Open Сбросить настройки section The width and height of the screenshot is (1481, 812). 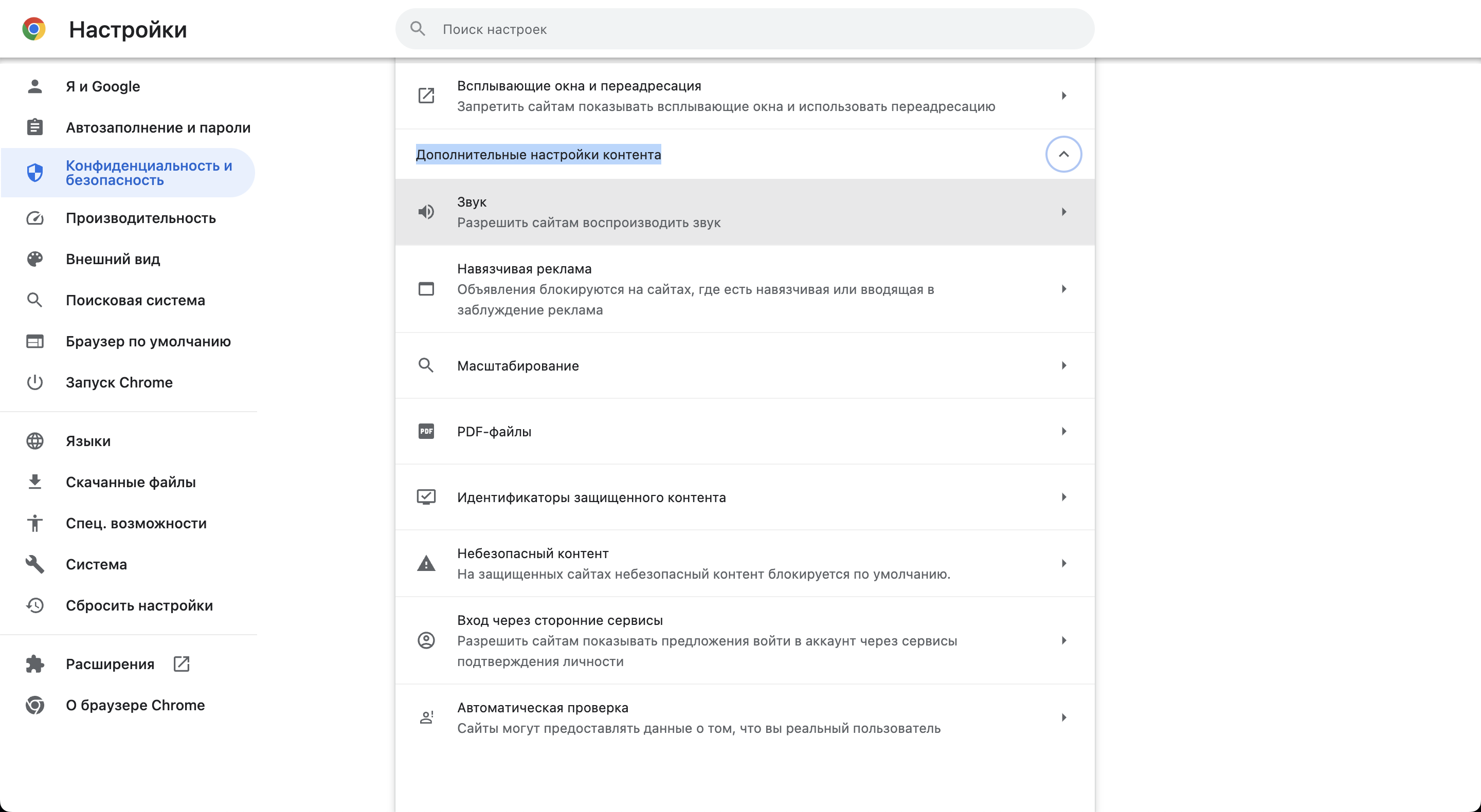coord(139,605)
